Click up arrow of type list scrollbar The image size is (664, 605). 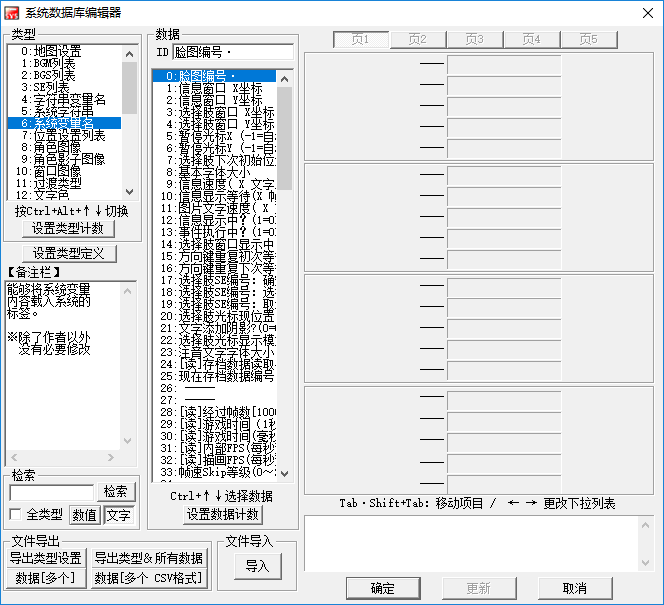(x=130, y=54)
